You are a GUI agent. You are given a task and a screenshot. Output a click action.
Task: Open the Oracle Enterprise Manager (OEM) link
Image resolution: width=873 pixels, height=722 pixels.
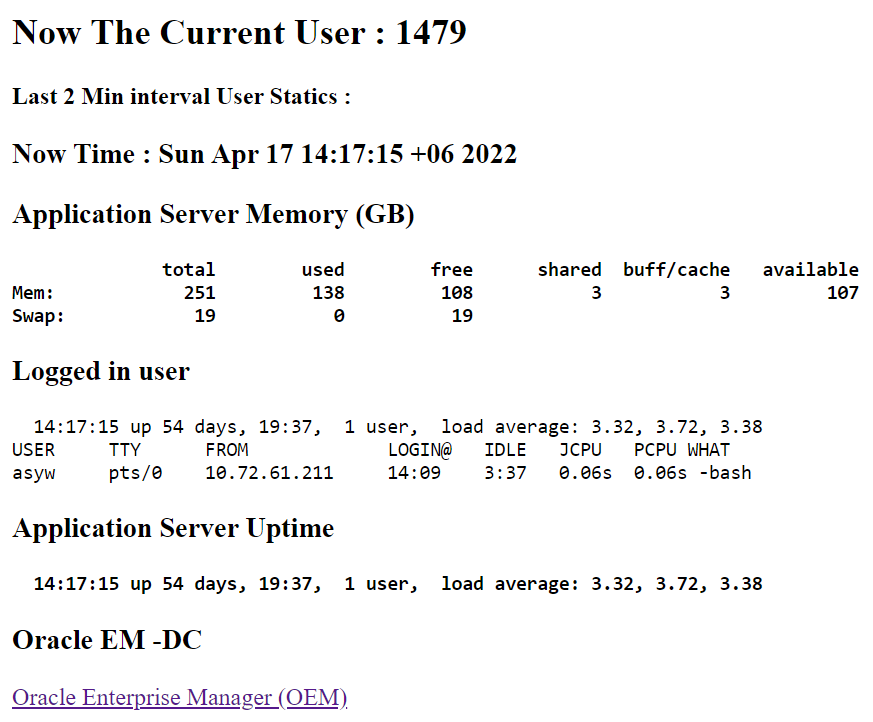179,698
